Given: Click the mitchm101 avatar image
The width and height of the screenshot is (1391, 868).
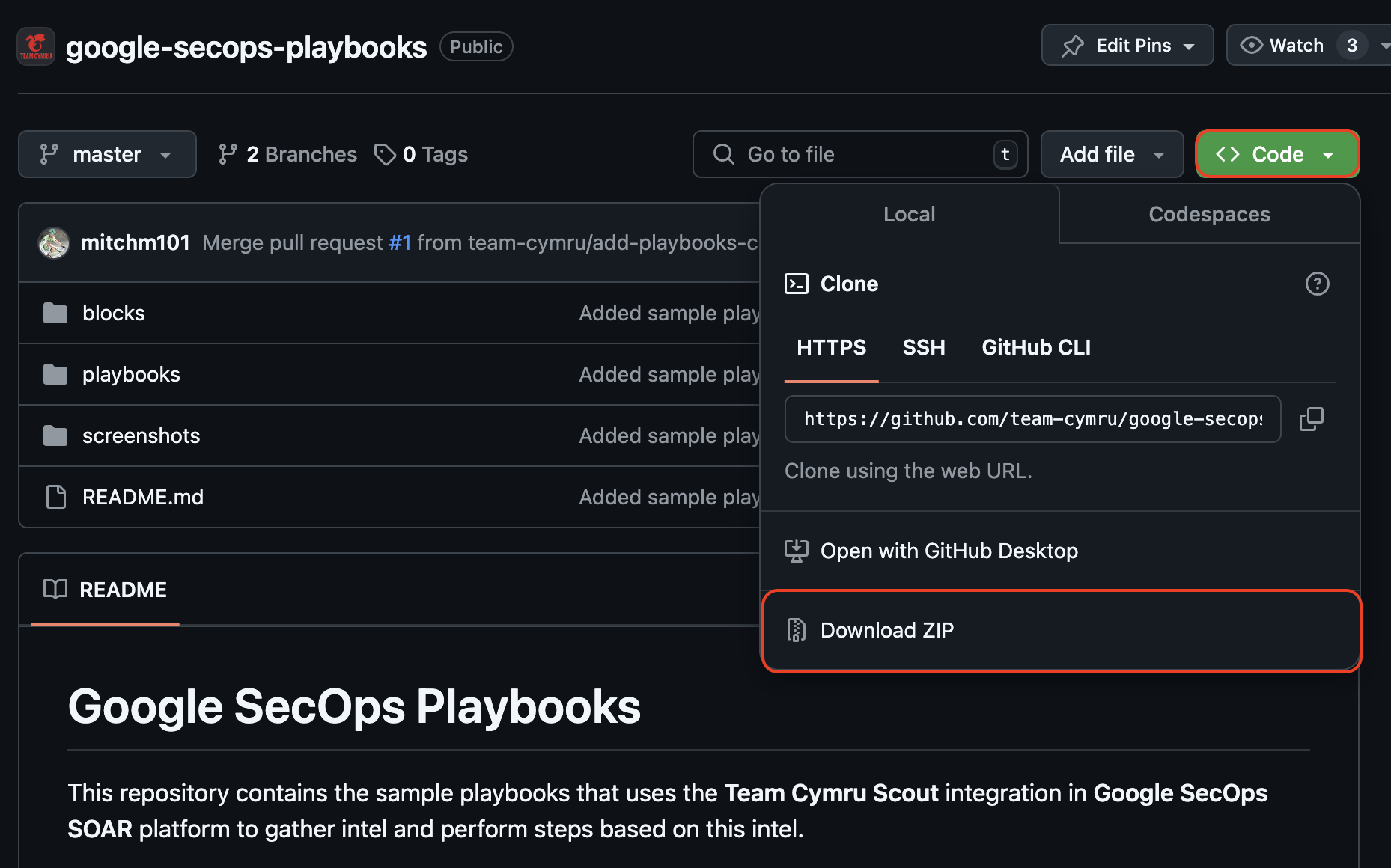Looking at the screenshot, I should pyautogui.click(x=54, y=242).
